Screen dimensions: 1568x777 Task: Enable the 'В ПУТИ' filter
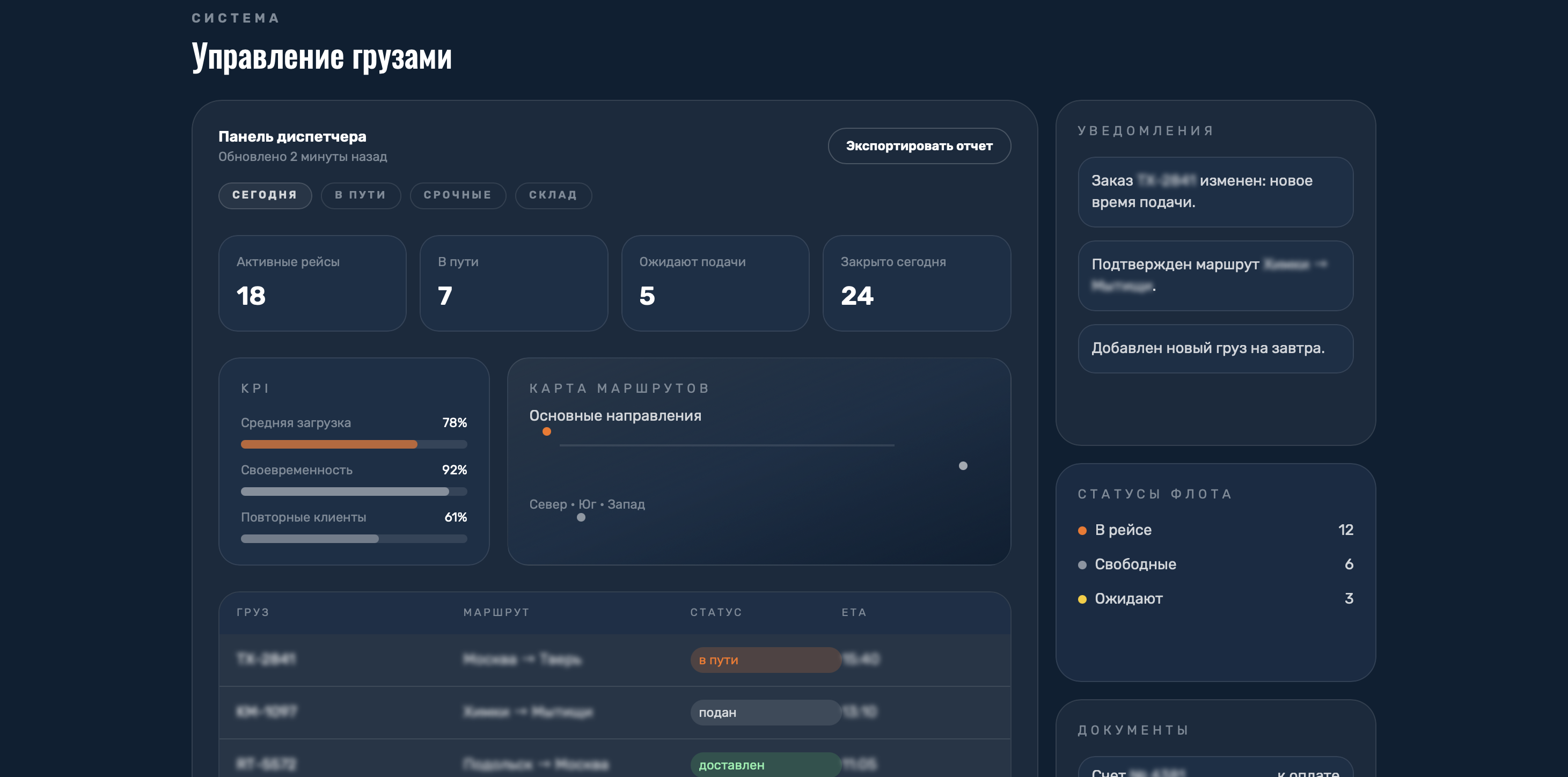tap(361, 195)
